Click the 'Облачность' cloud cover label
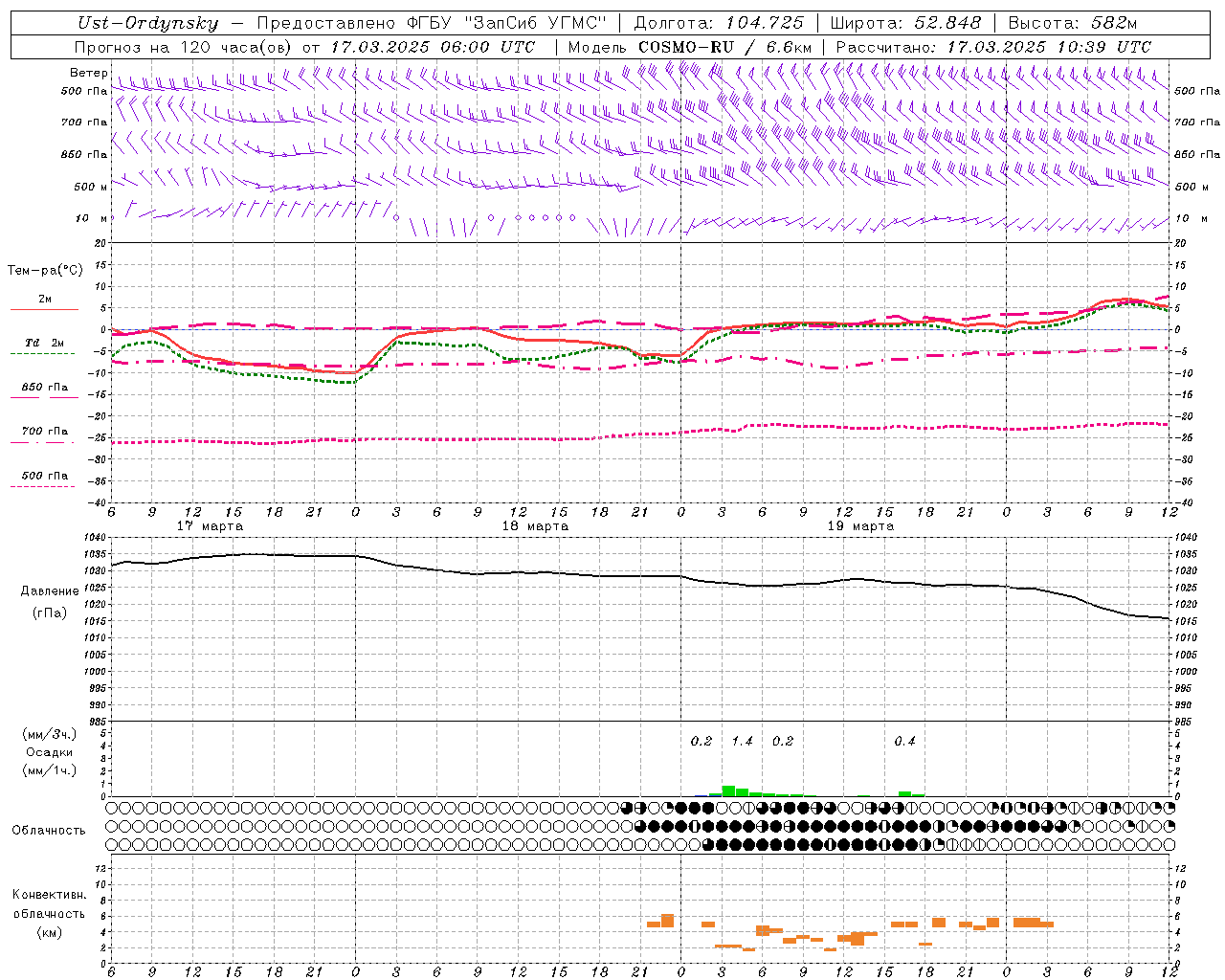Viewport: 1225px width, 980px height. 49,831
